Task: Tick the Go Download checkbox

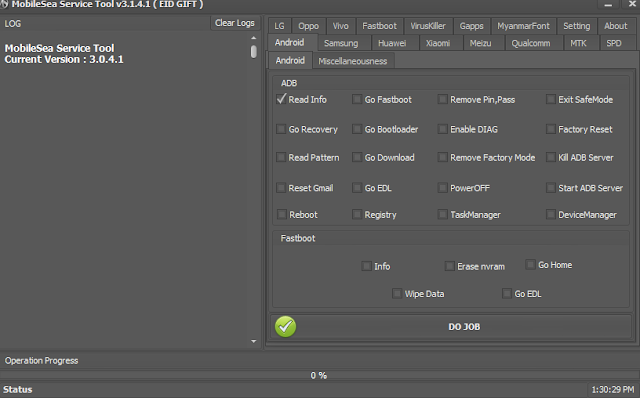Action: (357, 157)
